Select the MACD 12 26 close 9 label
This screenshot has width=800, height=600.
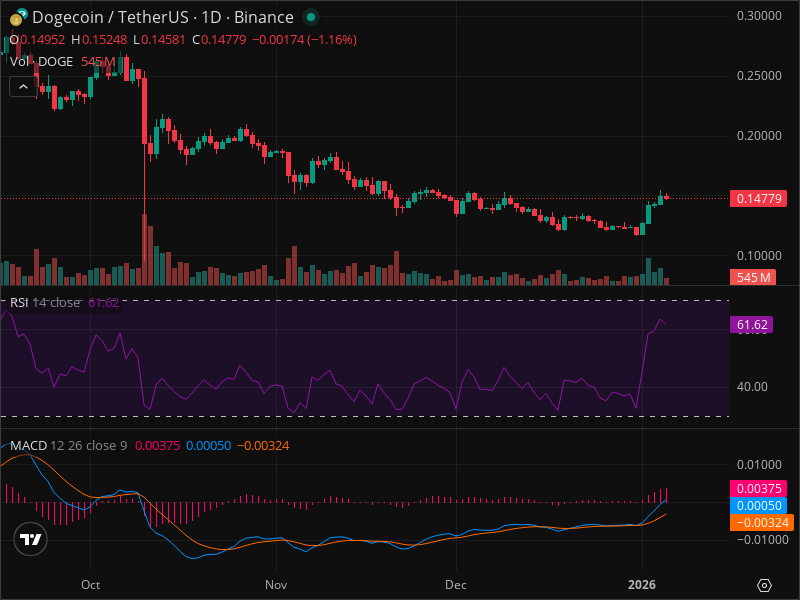tap(68, 445)
